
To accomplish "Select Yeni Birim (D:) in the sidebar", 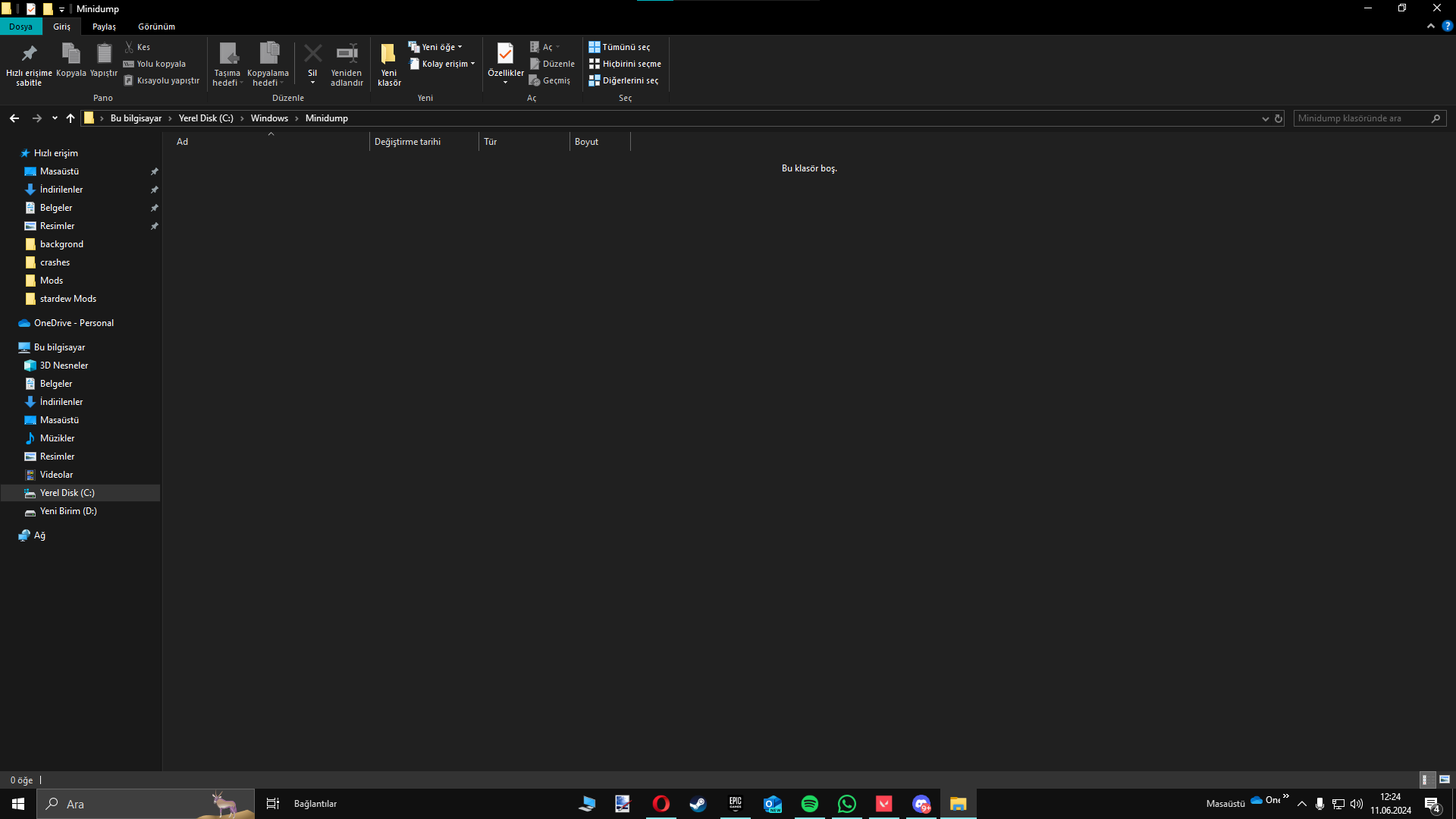I will (68, 511).
